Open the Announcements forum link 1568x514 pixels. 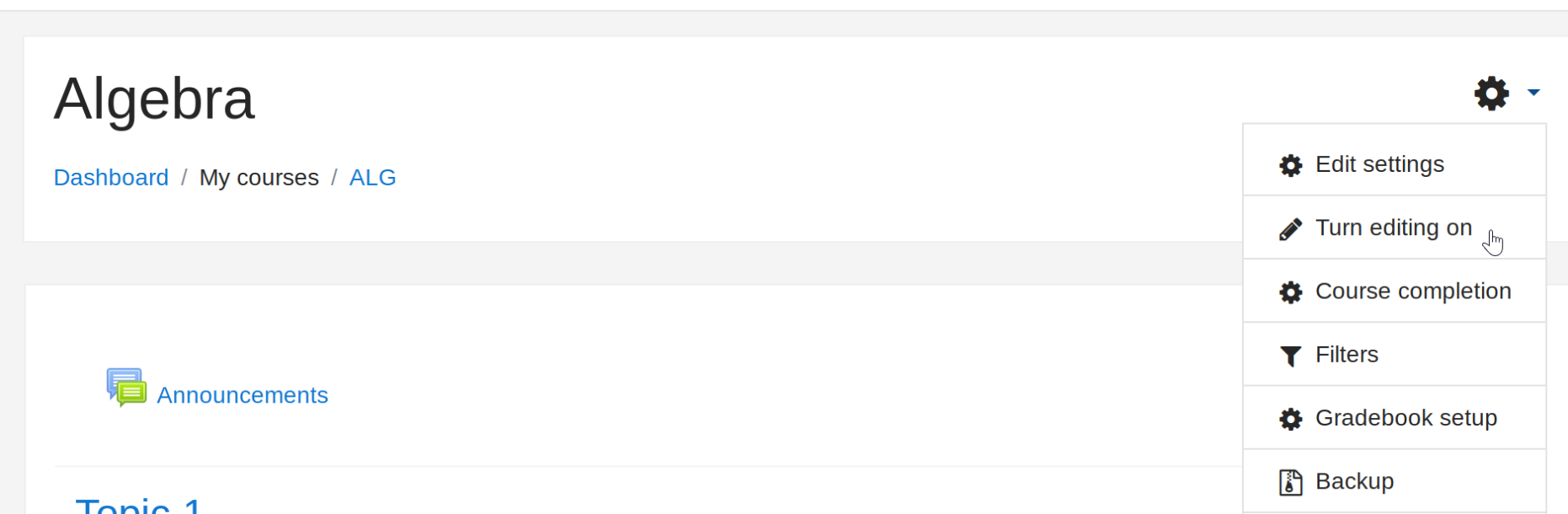[x=243, y=395]
